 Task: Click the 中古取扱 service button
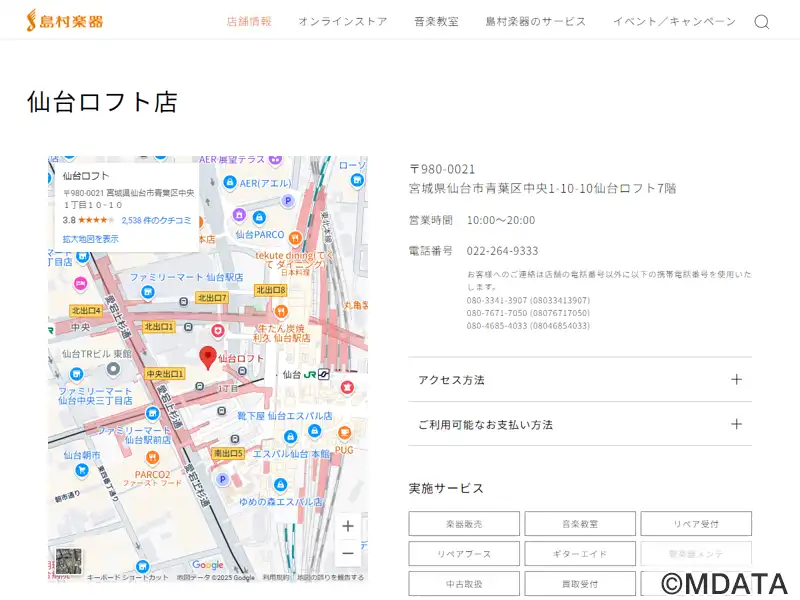[x=464, y=584]
